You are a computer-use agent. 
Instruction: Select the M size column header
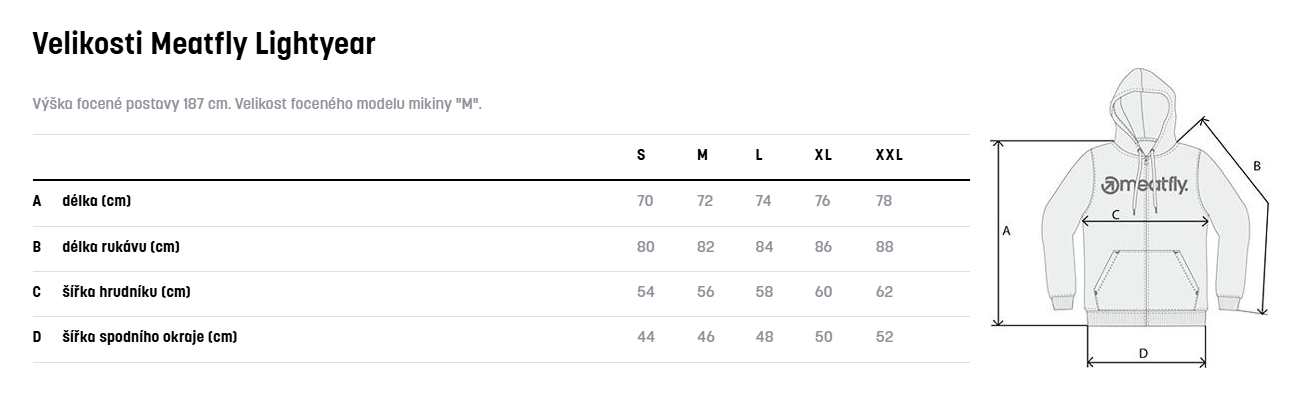[702, 155]
